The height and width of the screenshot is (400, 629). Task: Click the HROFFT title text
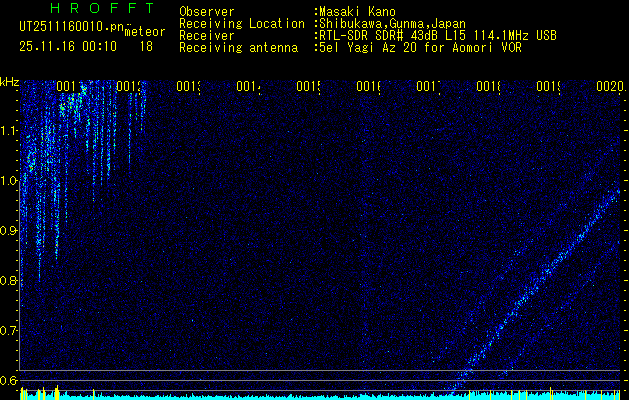point(97,9)
